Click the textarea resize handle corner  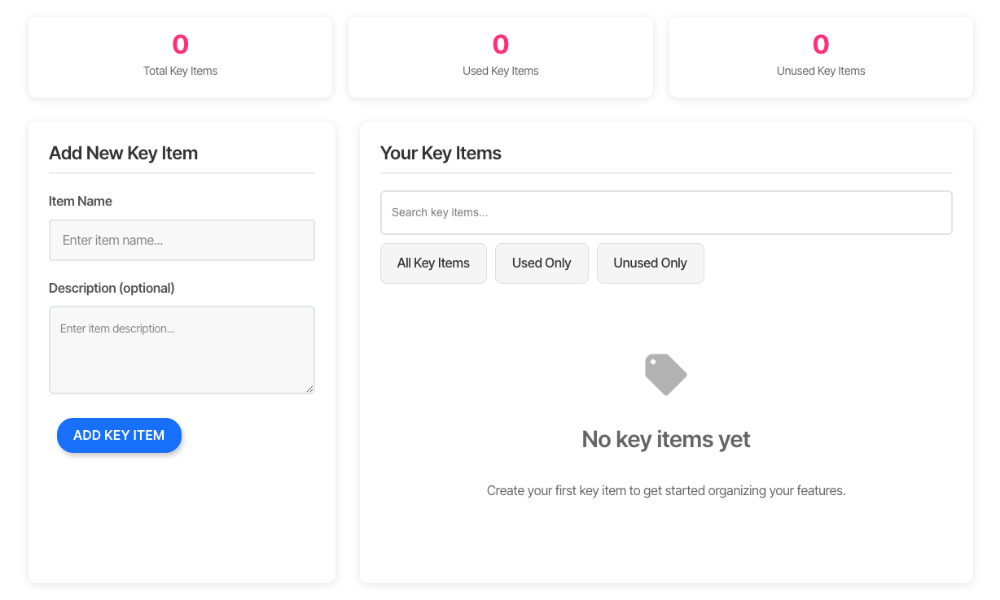(x=309, y=389)
